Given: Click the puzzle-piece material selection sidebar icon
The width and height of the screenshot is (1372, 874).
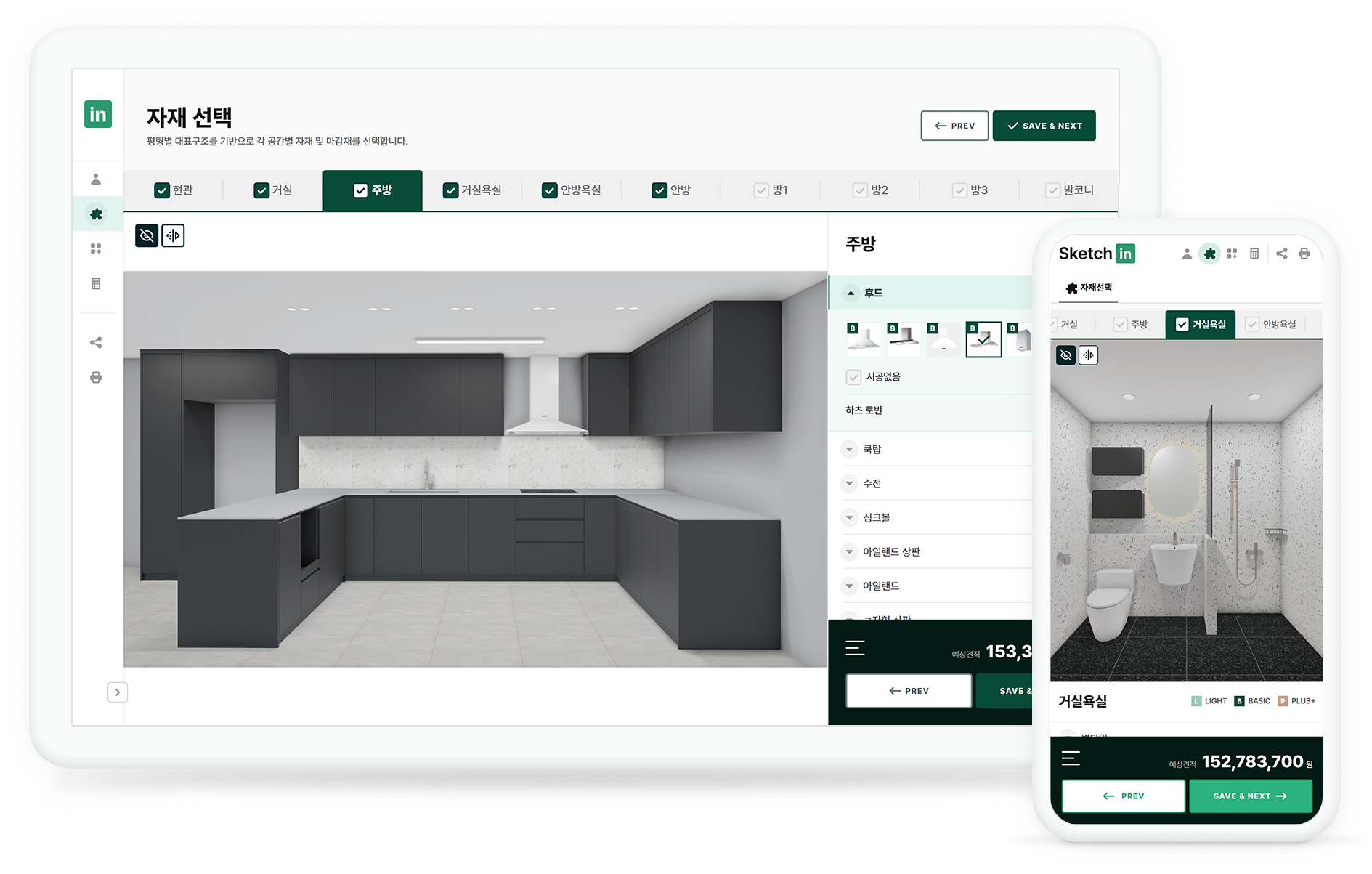Looking at the screenshot, I should (96, 214).
